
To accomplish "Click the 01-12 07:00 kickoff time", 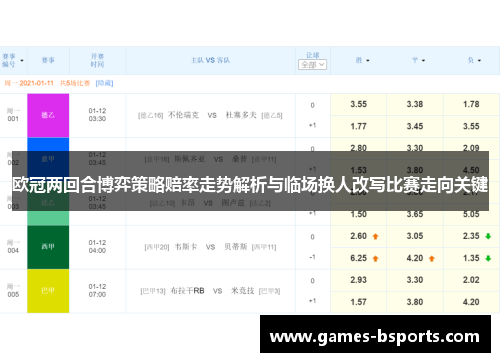I will click(x=97, y=291).
